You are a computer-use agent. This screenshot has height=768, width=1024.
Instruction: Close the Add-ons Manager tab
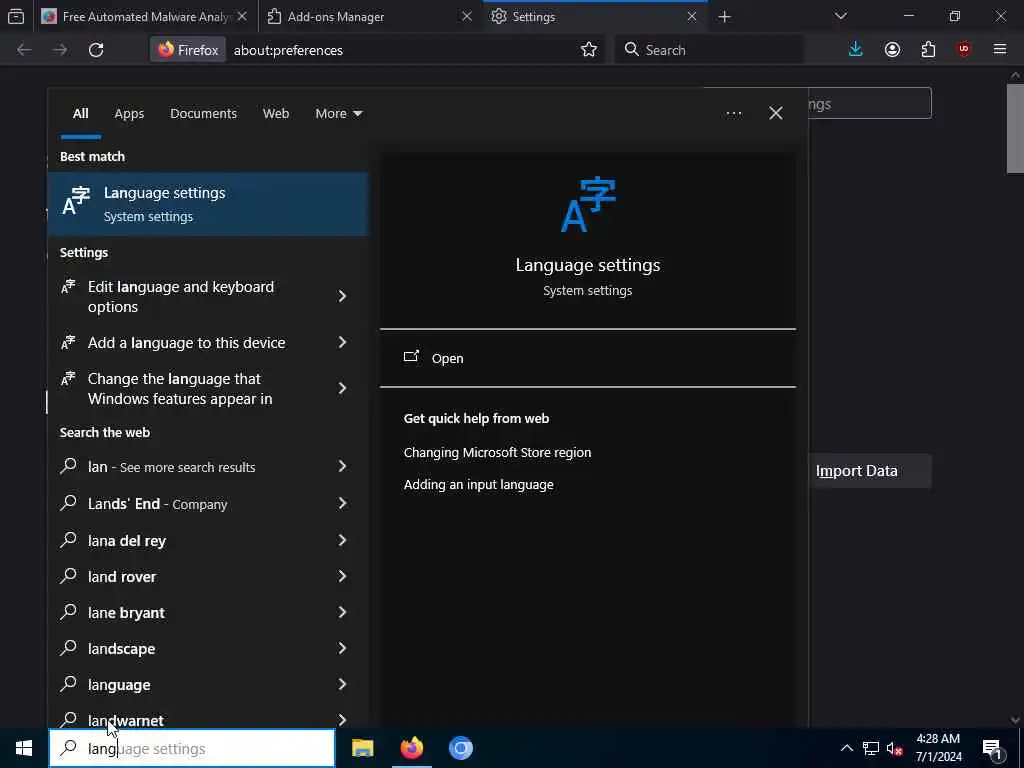pos(466,16)
